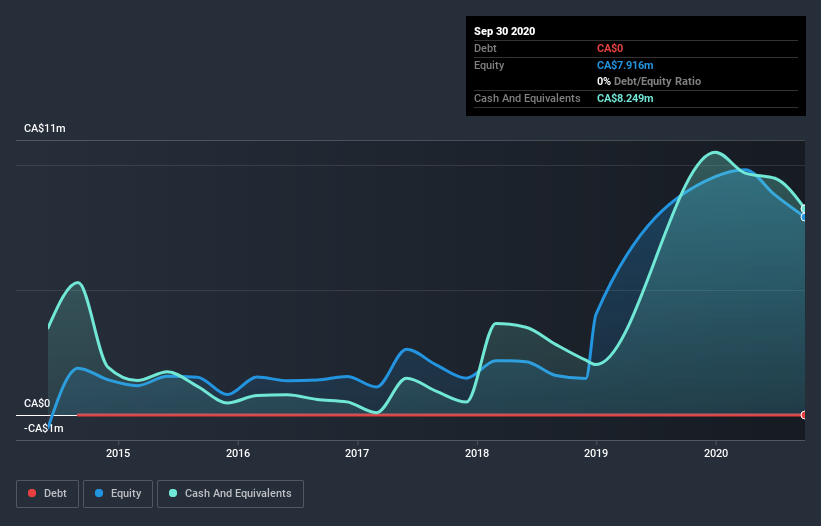Click Cash And Equivalents label in tooltip
Viewport: 821px width, 526px height.
click(x=527, y=98)
